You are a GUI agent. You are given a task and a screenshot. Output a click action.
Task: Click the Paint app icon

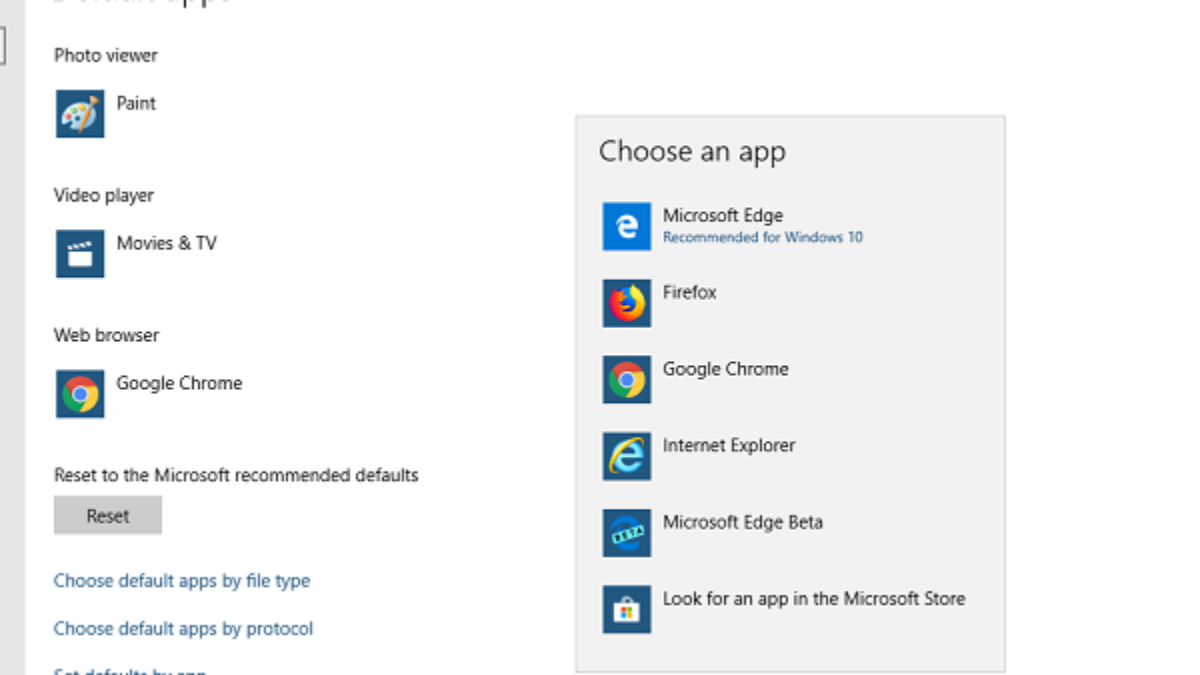pos(80,114)
